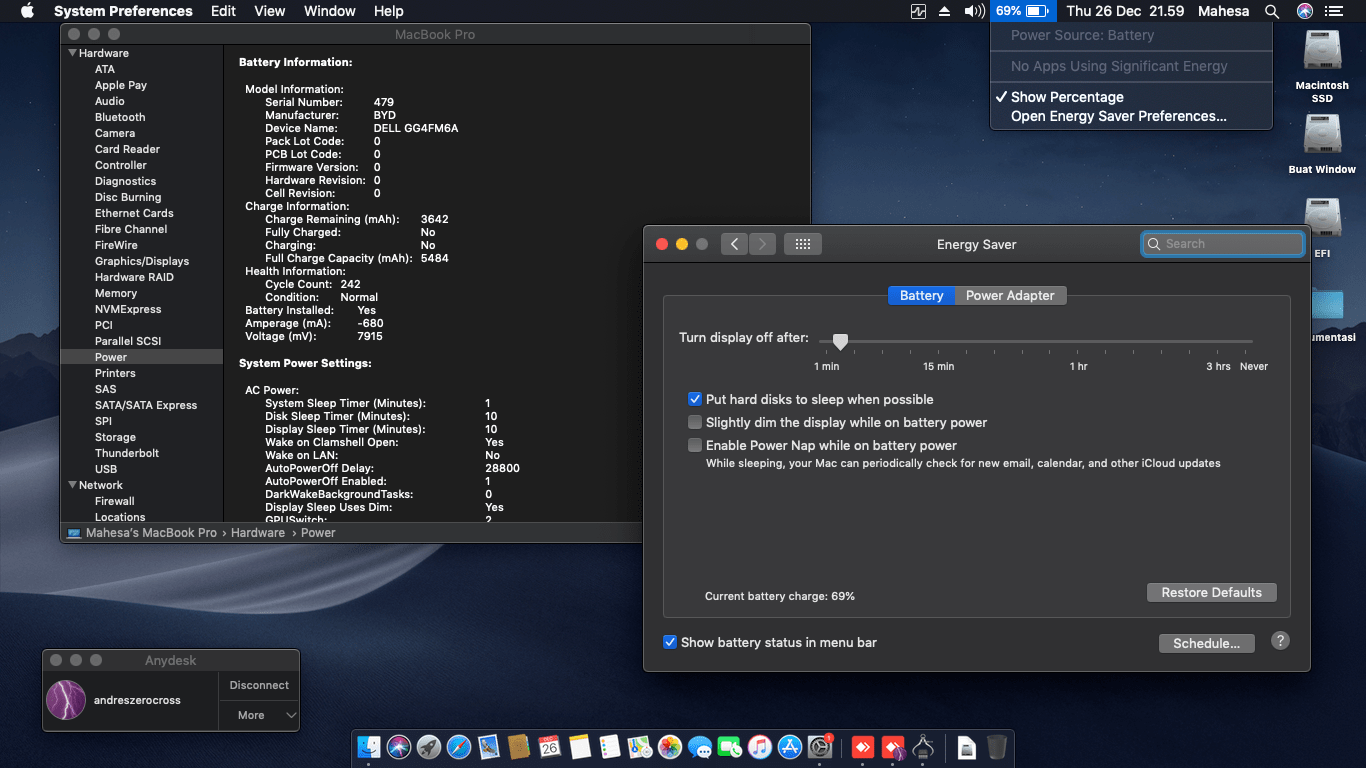Open the Window menu
Image resolution: width=1366 pixels, height=768 pixels.
329,11
